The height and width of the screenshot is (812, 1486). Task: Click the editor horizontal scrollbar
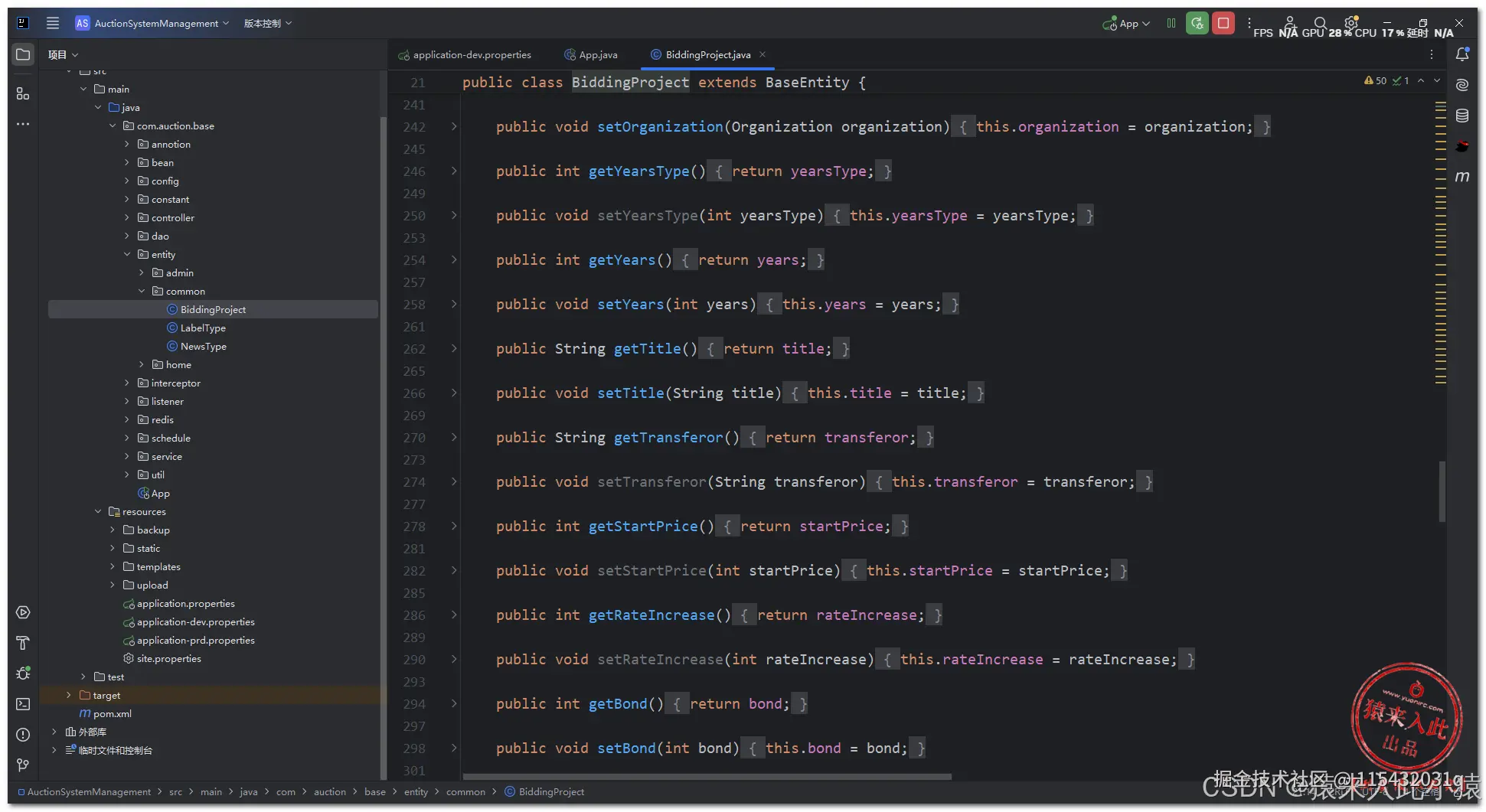(707, 776)
